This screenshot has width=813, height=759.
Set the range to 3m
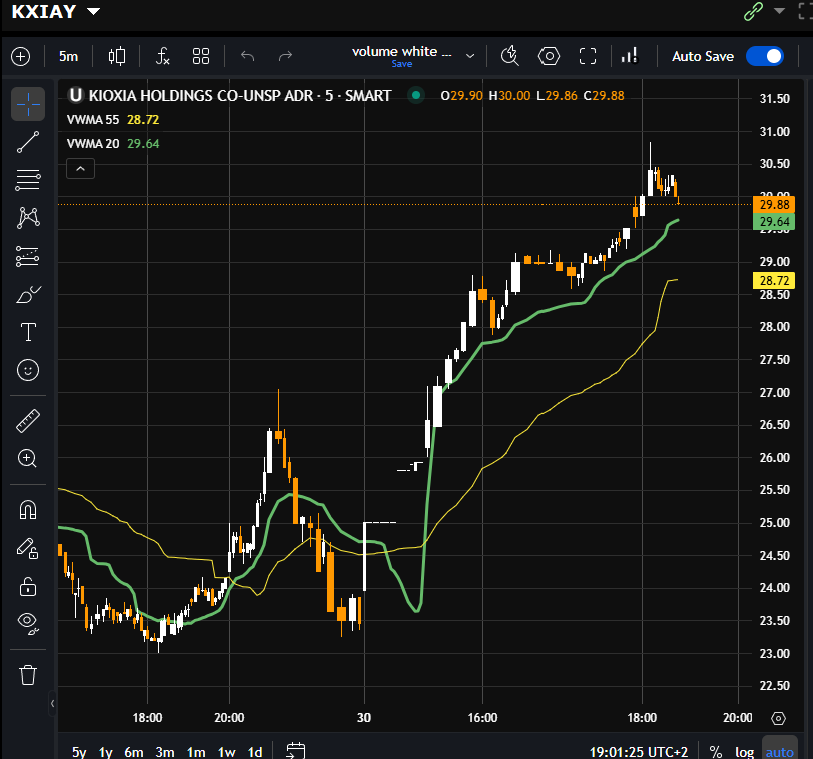pos(165,752)
